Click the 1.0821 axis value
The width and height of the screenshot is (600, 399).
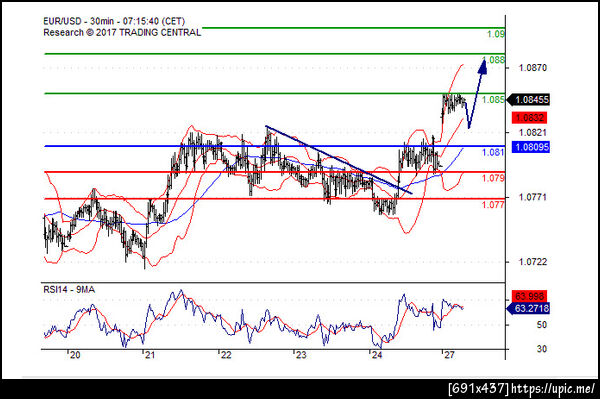point(533,132)
